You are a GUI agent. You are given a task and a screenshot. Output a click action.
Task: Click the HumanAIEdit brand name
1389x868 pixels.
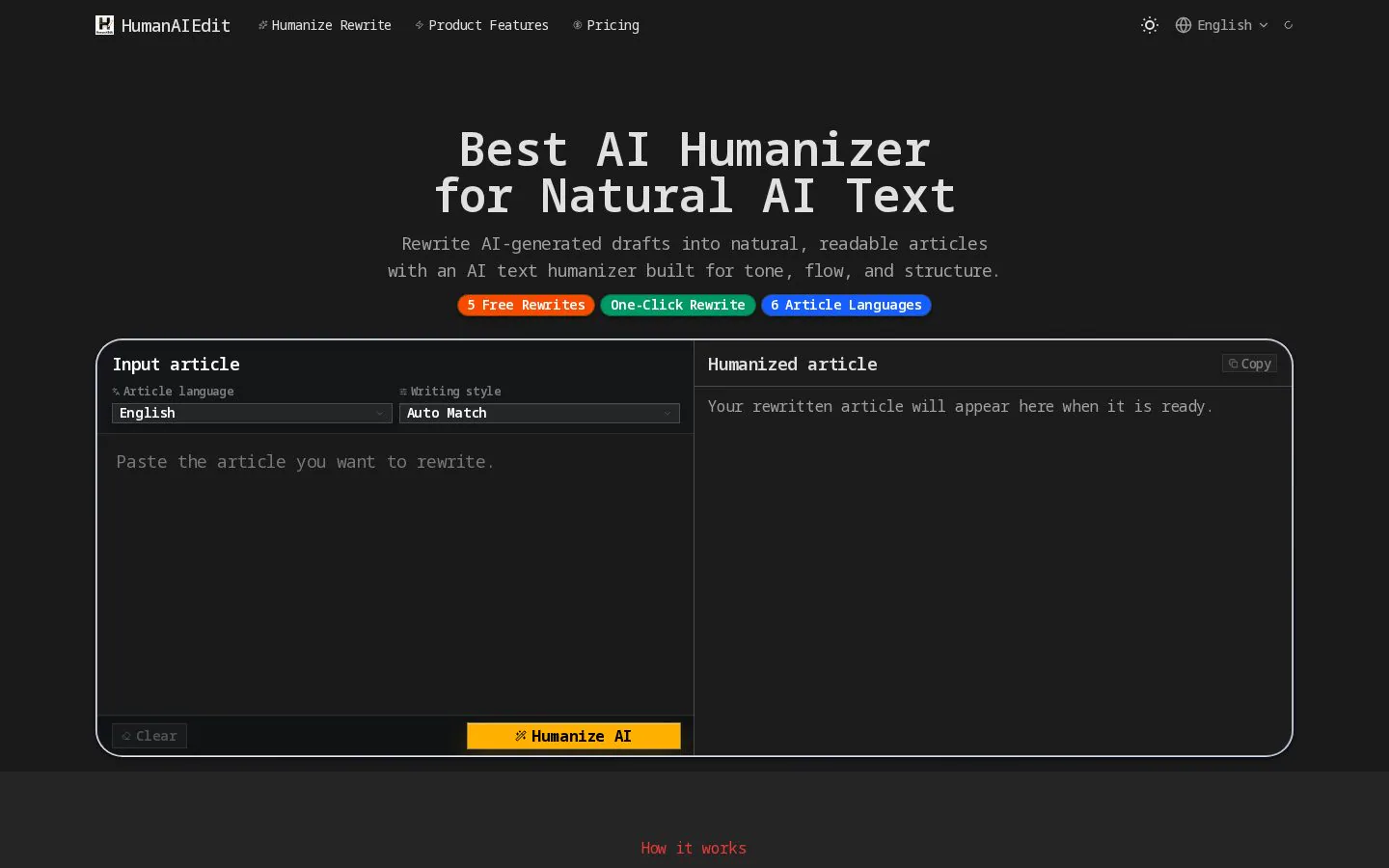[x=176, y=25]
